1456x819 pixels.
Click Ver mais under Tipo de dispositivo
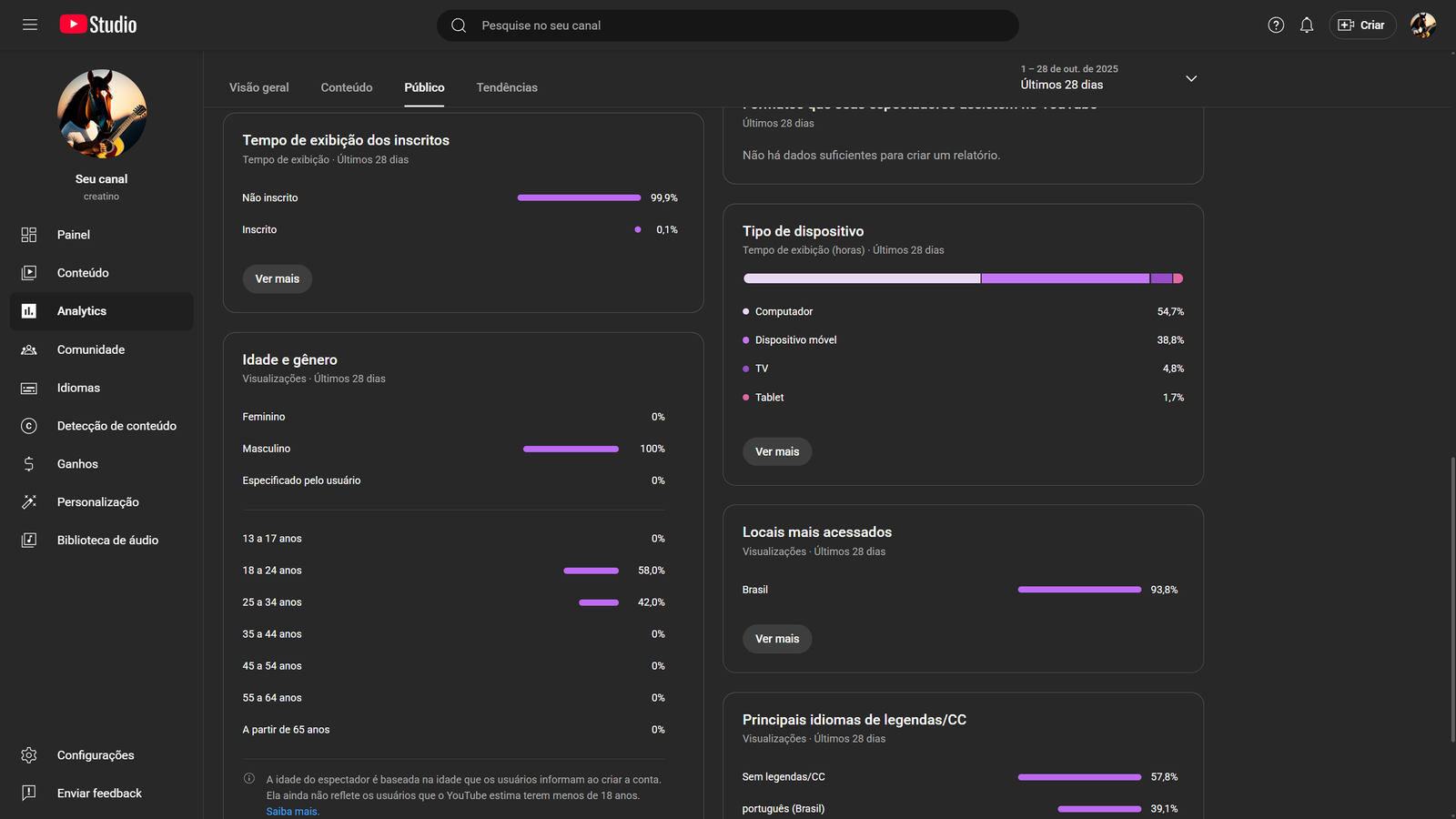(x=776, y=451)
